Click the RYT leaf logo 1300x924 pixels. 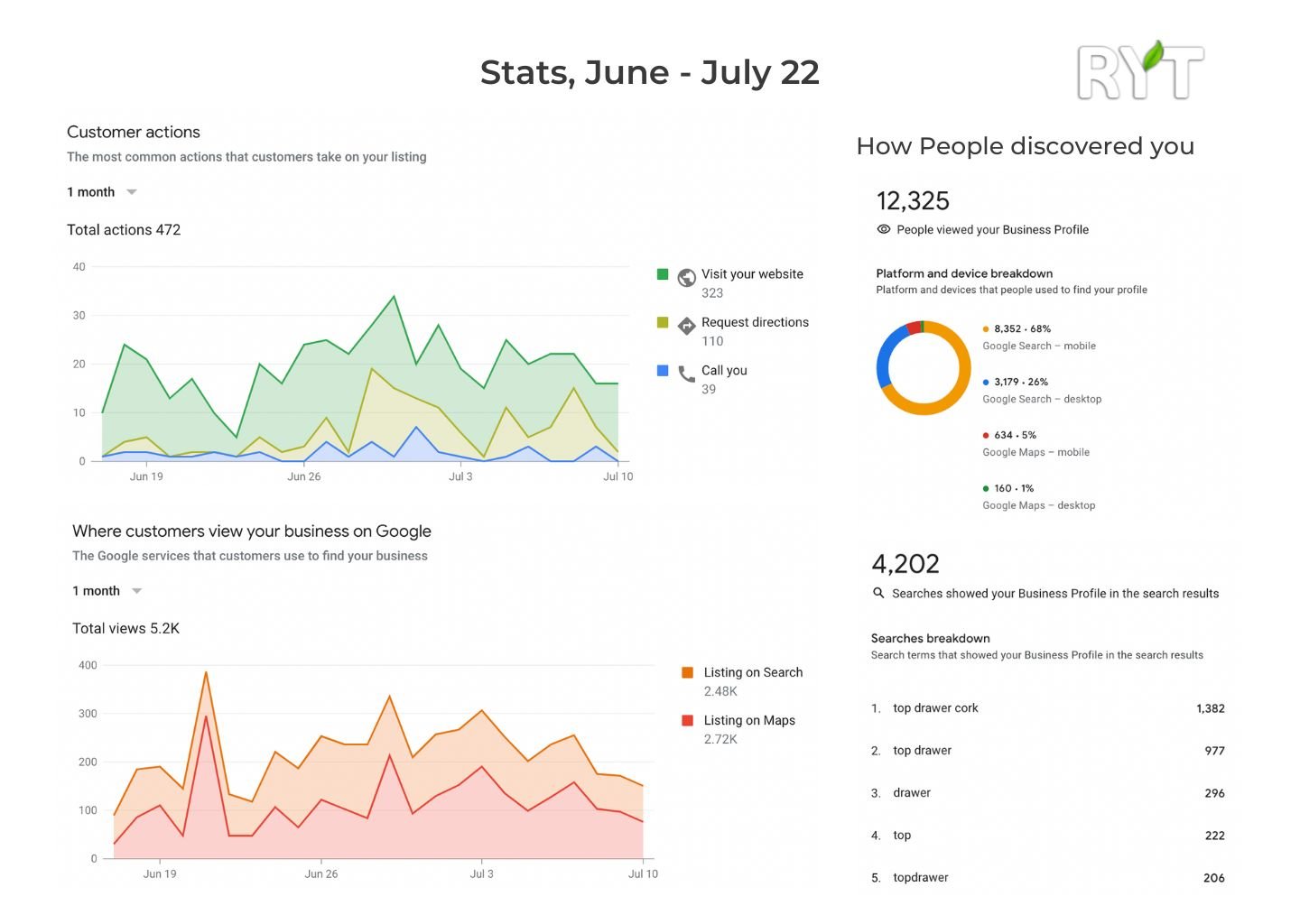(1140, 70)
